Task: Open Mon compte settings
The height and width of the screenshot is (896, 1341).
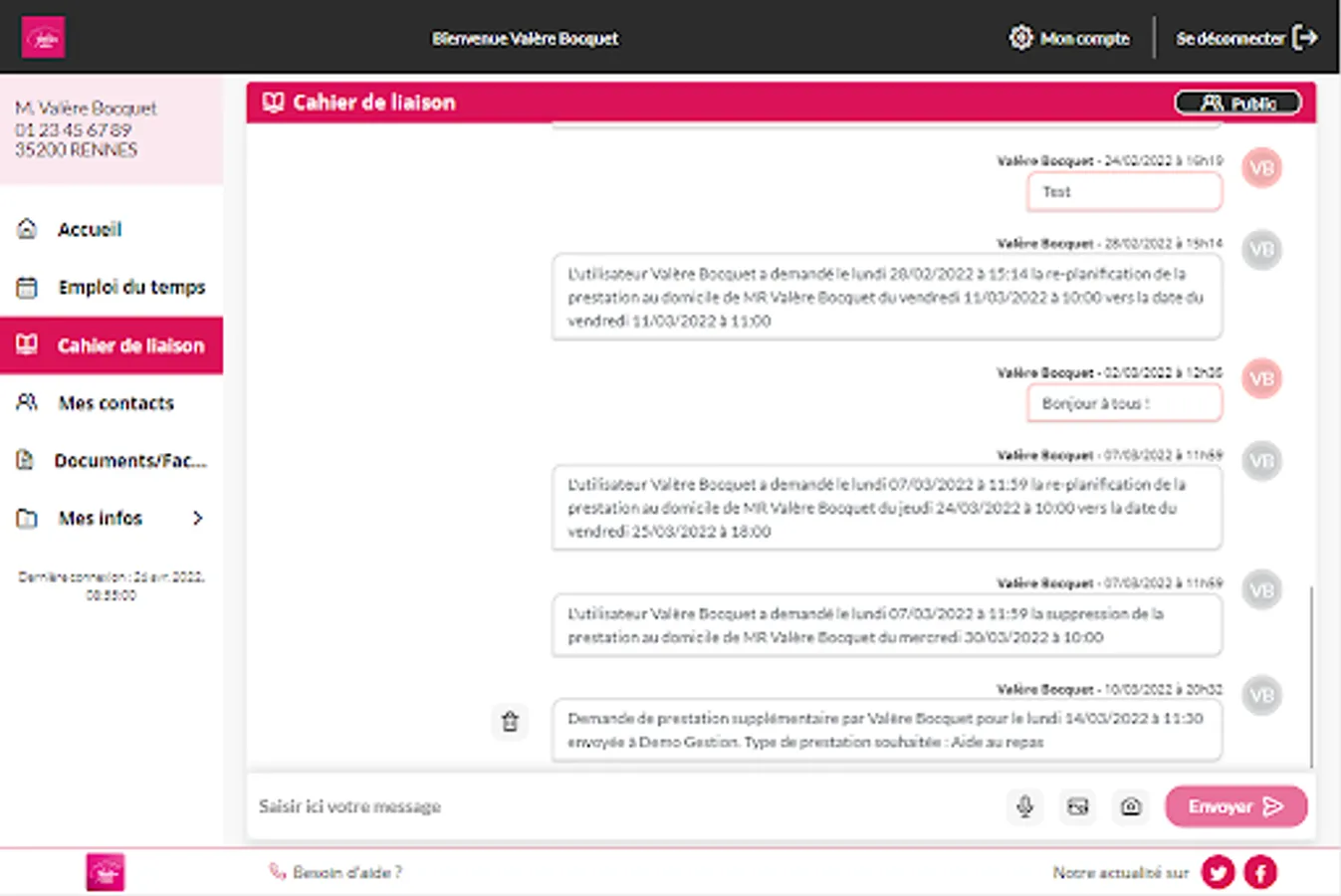Action: (x=1069, y=38)
